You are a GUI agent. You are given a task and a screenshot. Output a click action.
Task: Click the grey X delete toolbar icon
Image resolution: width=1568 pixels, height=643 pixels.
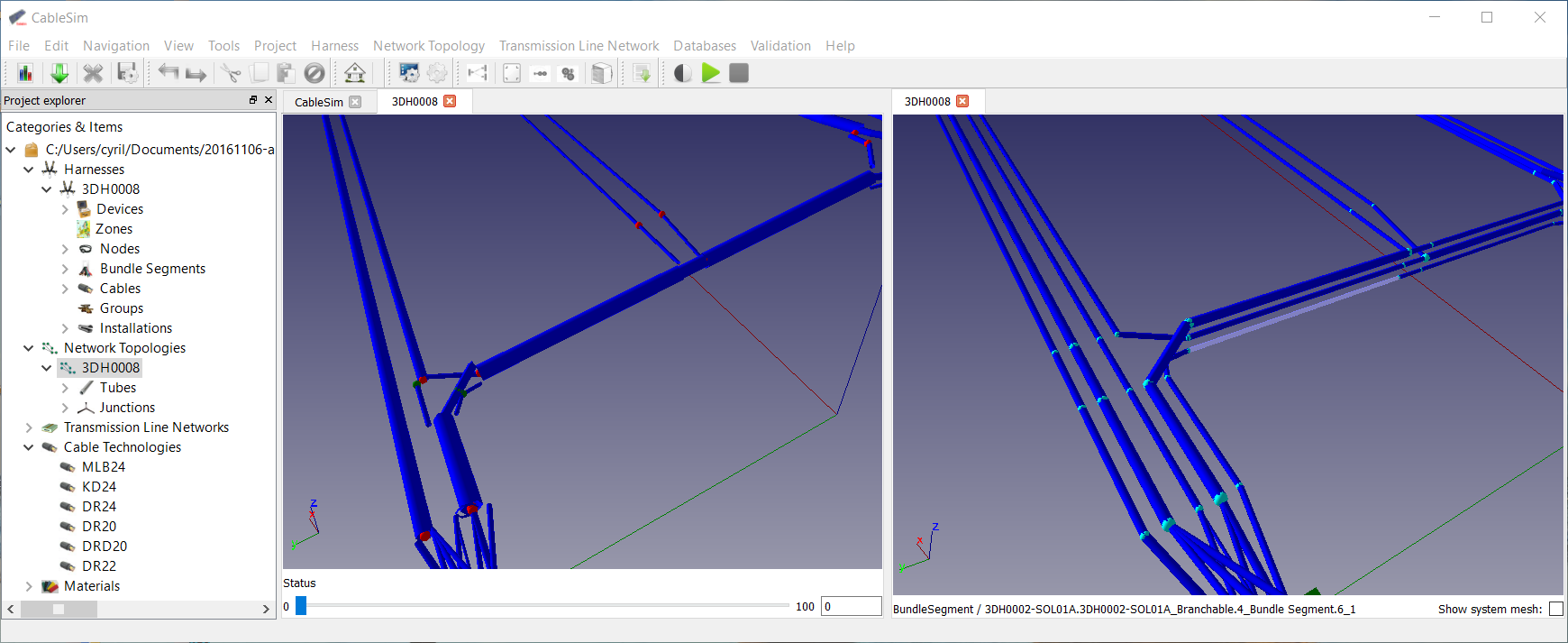pos(93,73)
